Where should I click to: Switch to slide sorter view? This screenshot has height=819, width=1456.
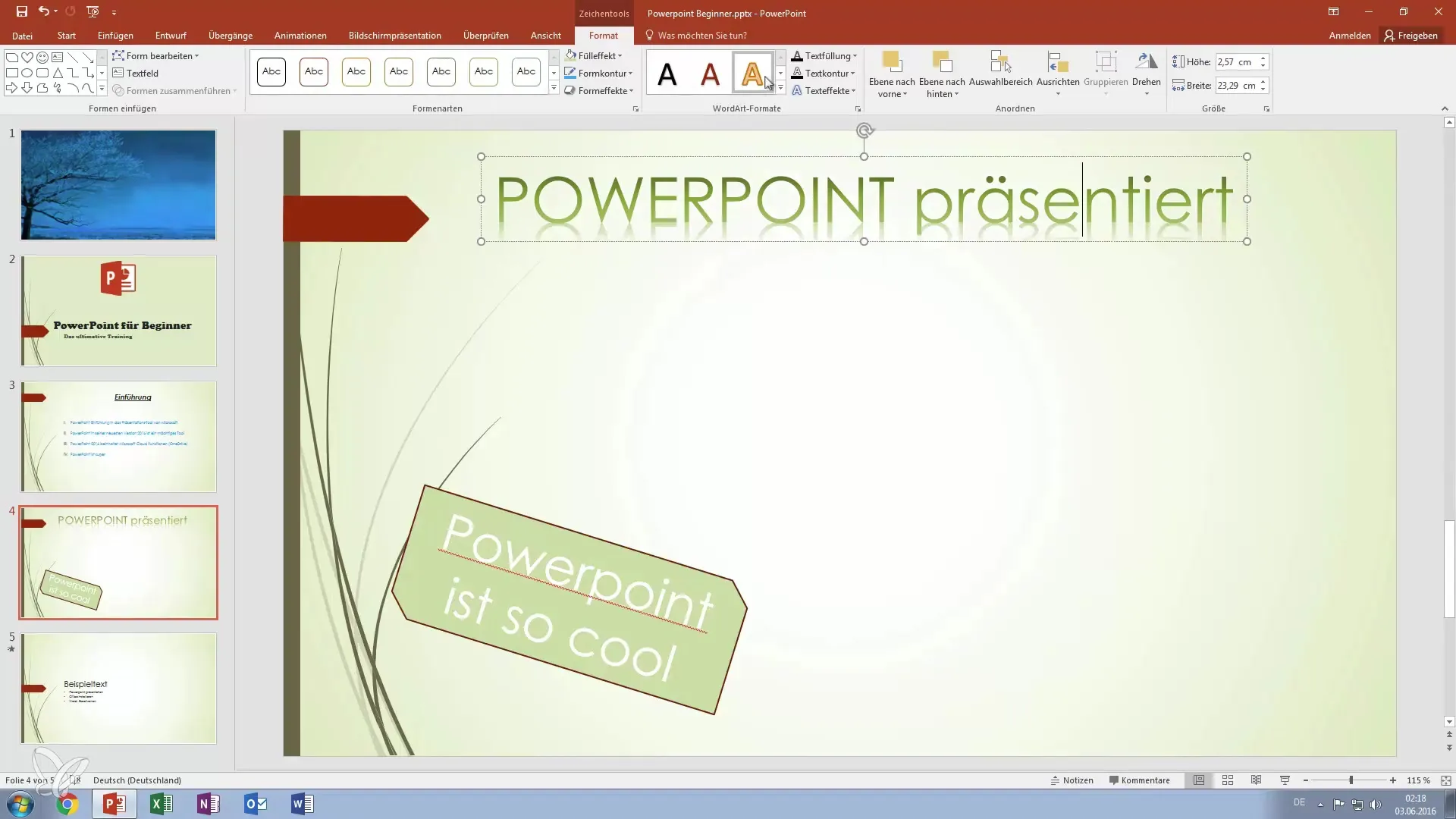tap(1228, 780)
